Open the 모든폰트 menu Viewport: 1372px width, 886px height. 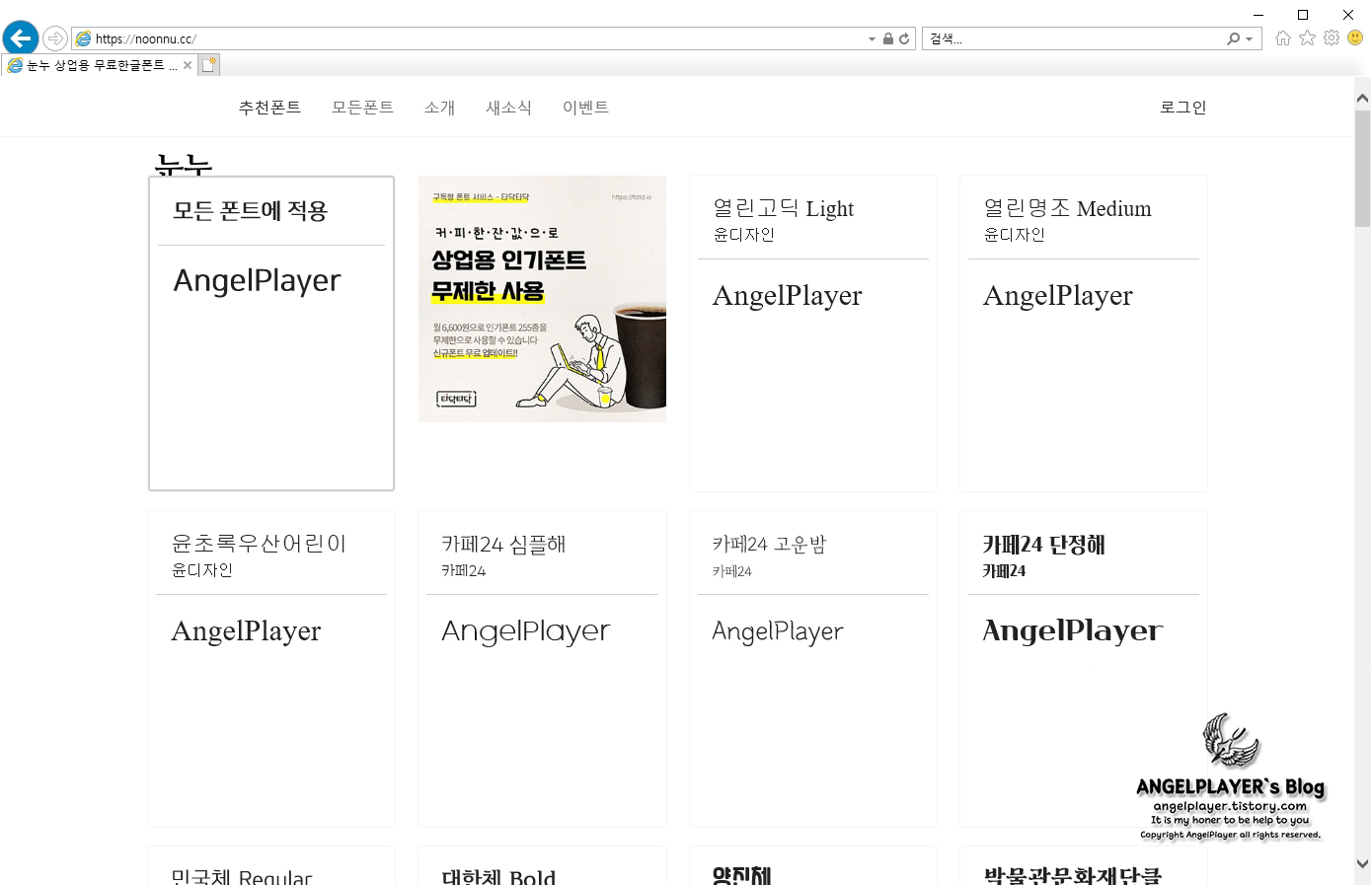362,108
